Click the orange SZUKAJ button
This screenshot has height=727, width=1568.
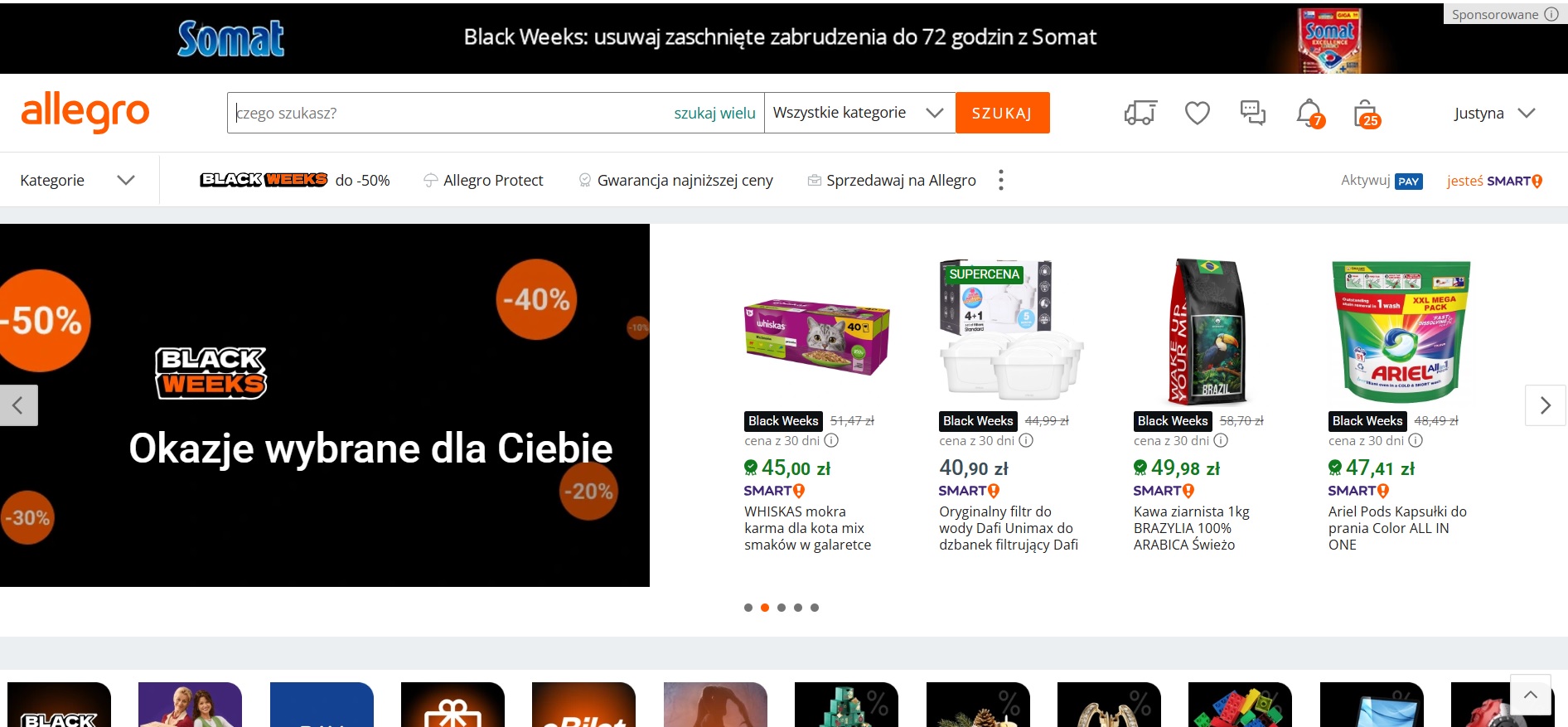click(1002, 113)
